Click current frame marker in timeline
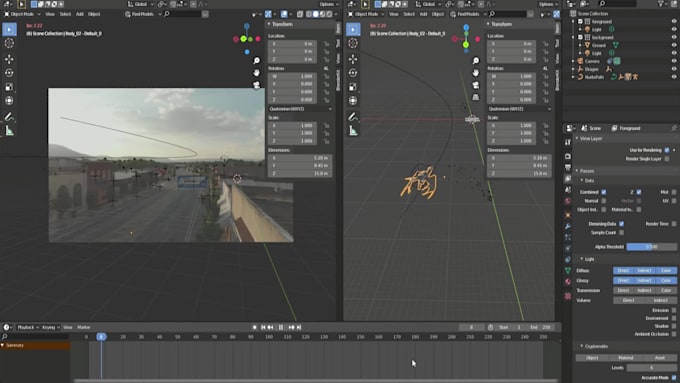Viewport: 680px width, 383px height. click(x=101, y=337)
